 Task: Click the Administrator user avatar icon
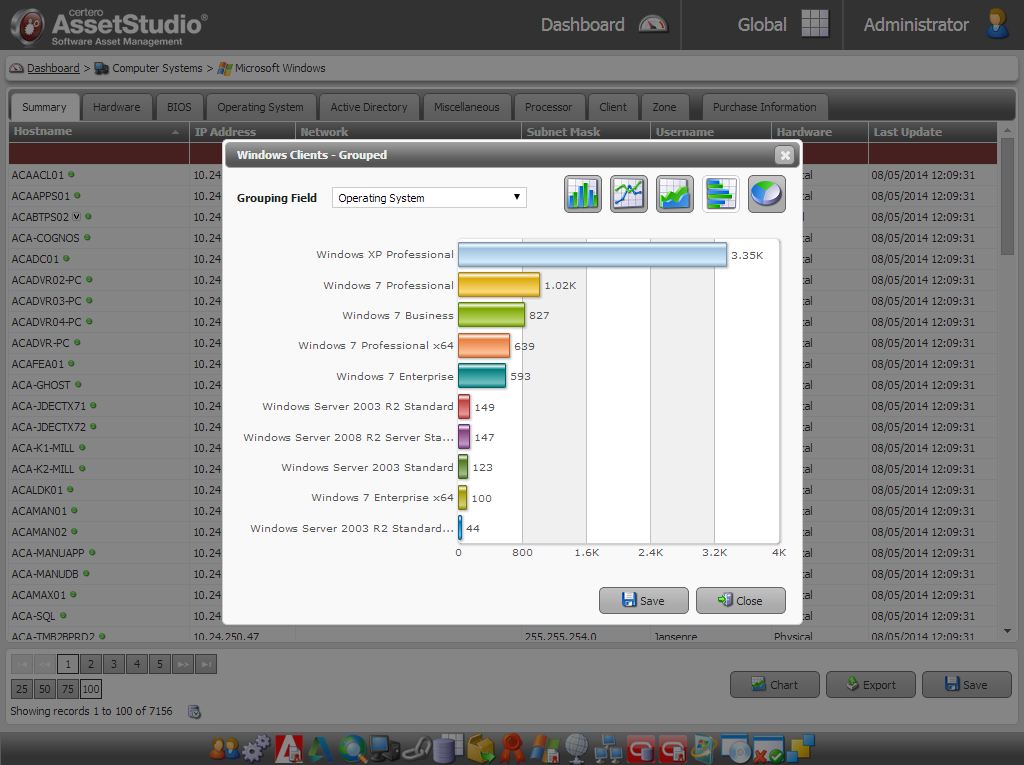pos(997,24)
